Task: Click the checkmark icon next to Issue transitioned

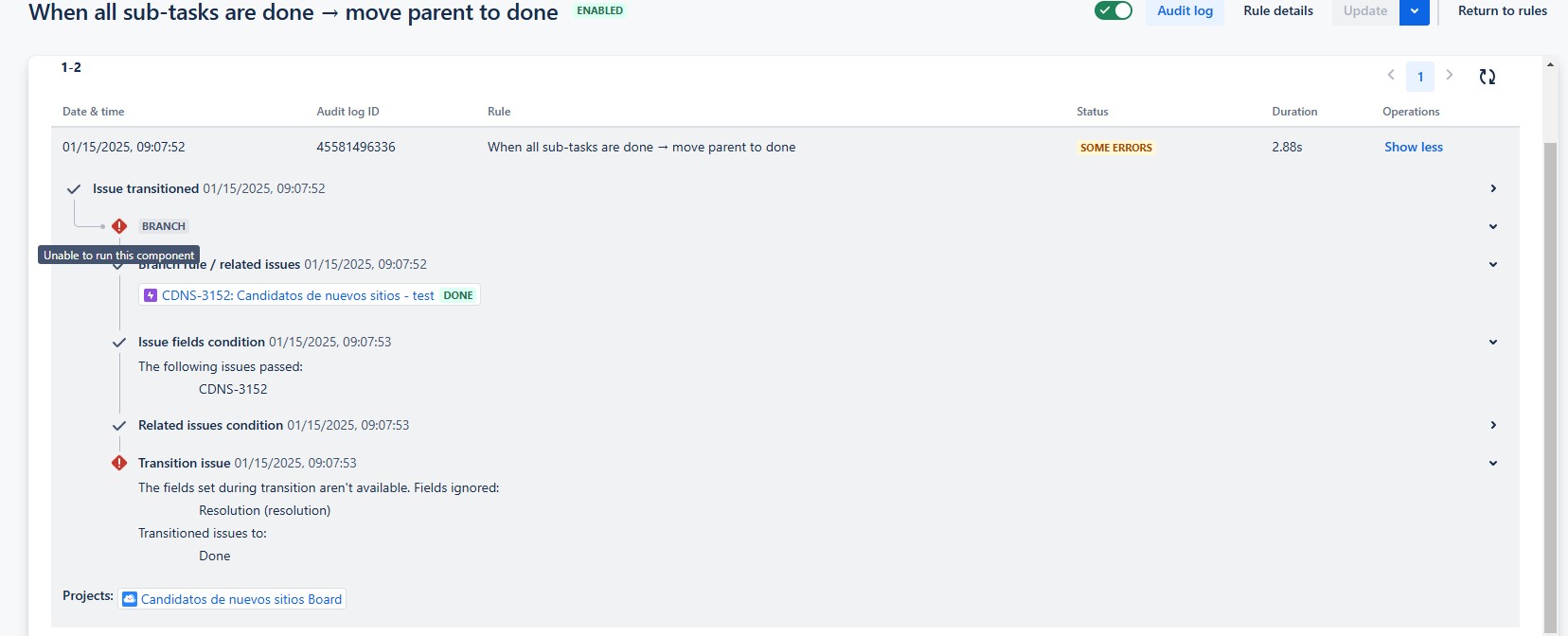Action: 74,189
